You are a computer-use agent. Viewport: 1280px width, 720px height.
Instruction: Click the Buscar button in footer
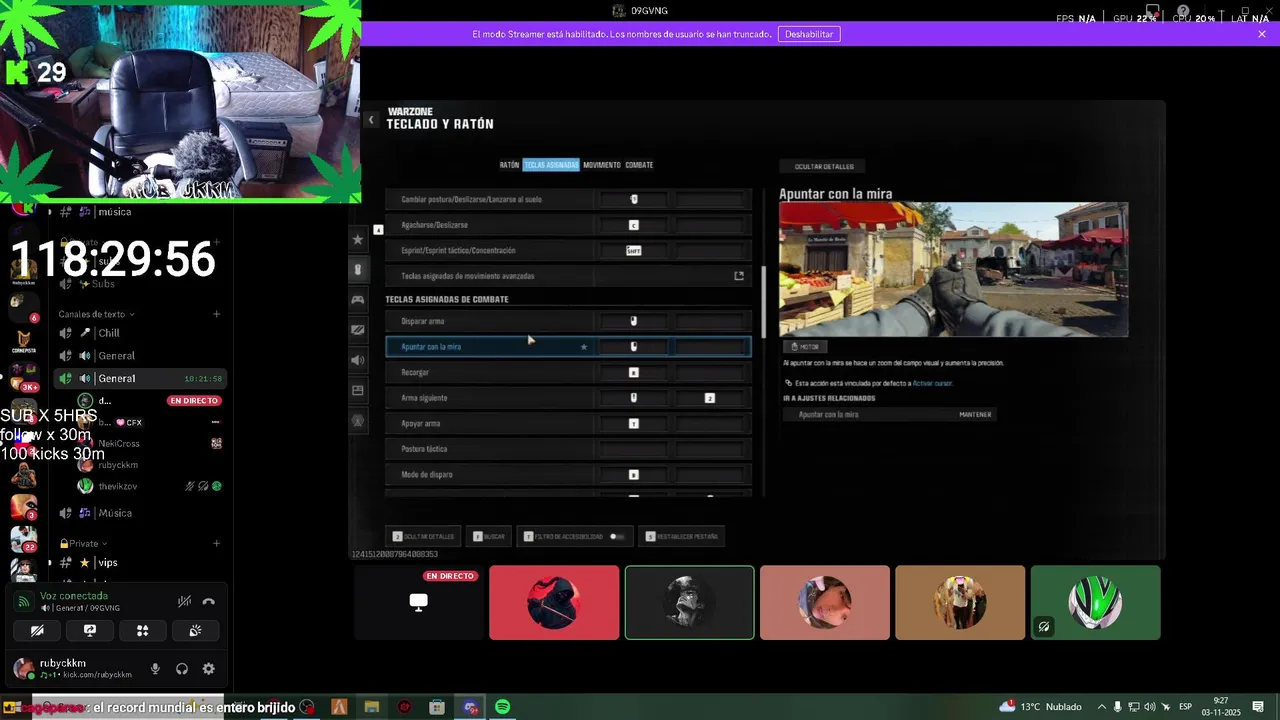pyautogui.click(x=490, y=537)
